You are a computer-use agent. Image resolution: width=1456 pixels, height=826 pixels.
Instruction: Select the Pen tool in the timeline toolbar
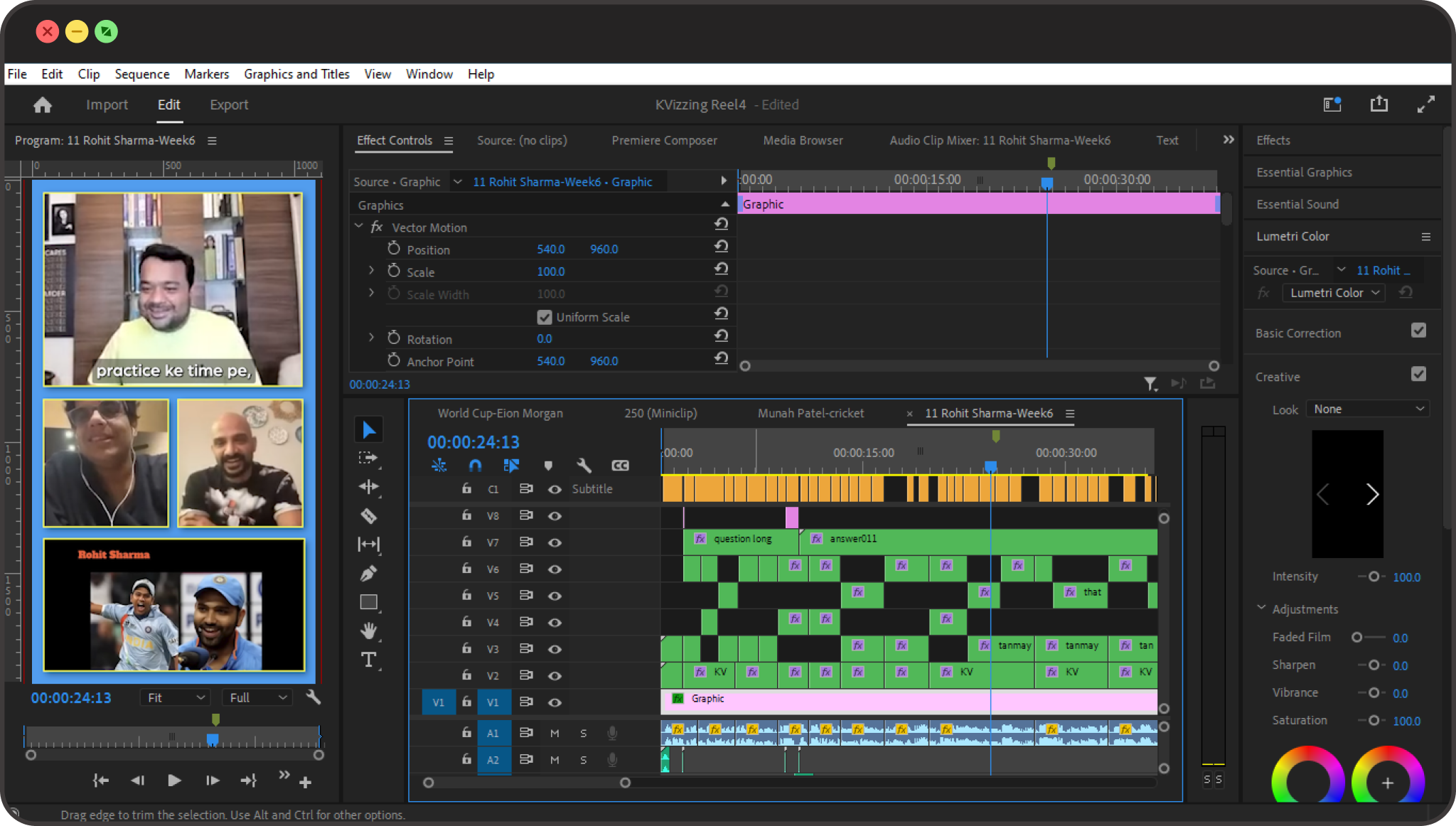coord(368,573)
